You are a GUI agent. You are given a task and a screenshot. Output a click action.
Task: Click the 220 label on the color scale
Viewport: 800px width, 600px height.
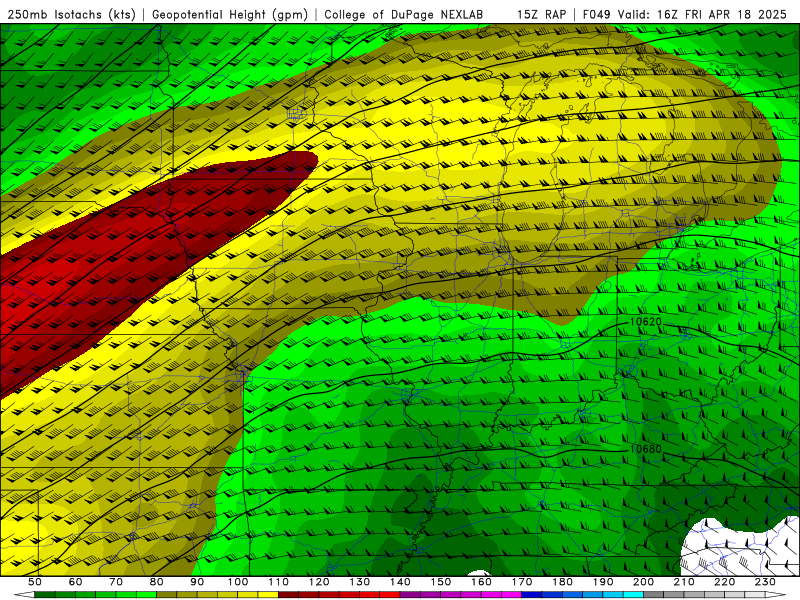point(725,582)
